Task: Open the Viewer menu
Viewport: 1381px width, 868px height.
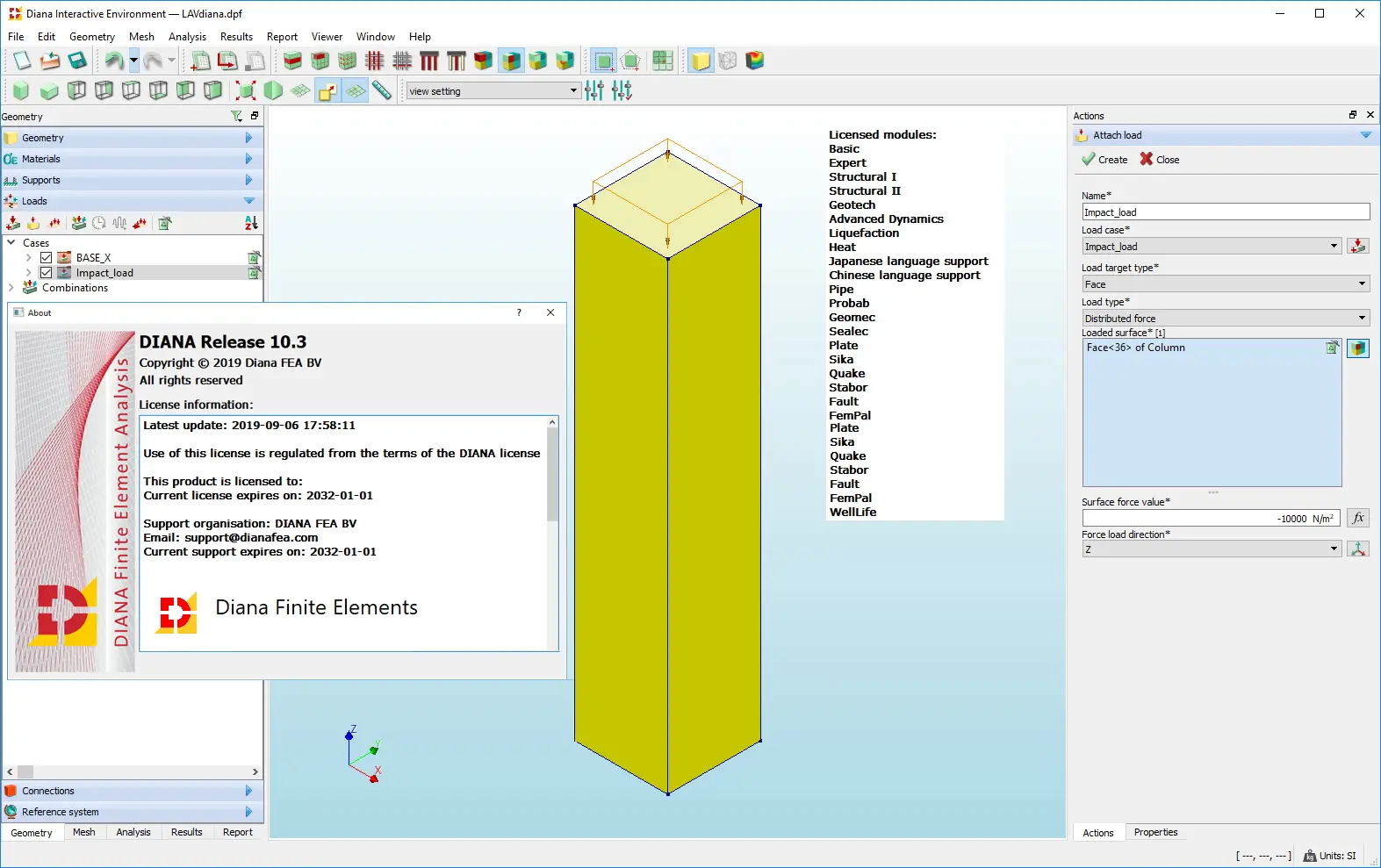Action: tap(327, 37)
